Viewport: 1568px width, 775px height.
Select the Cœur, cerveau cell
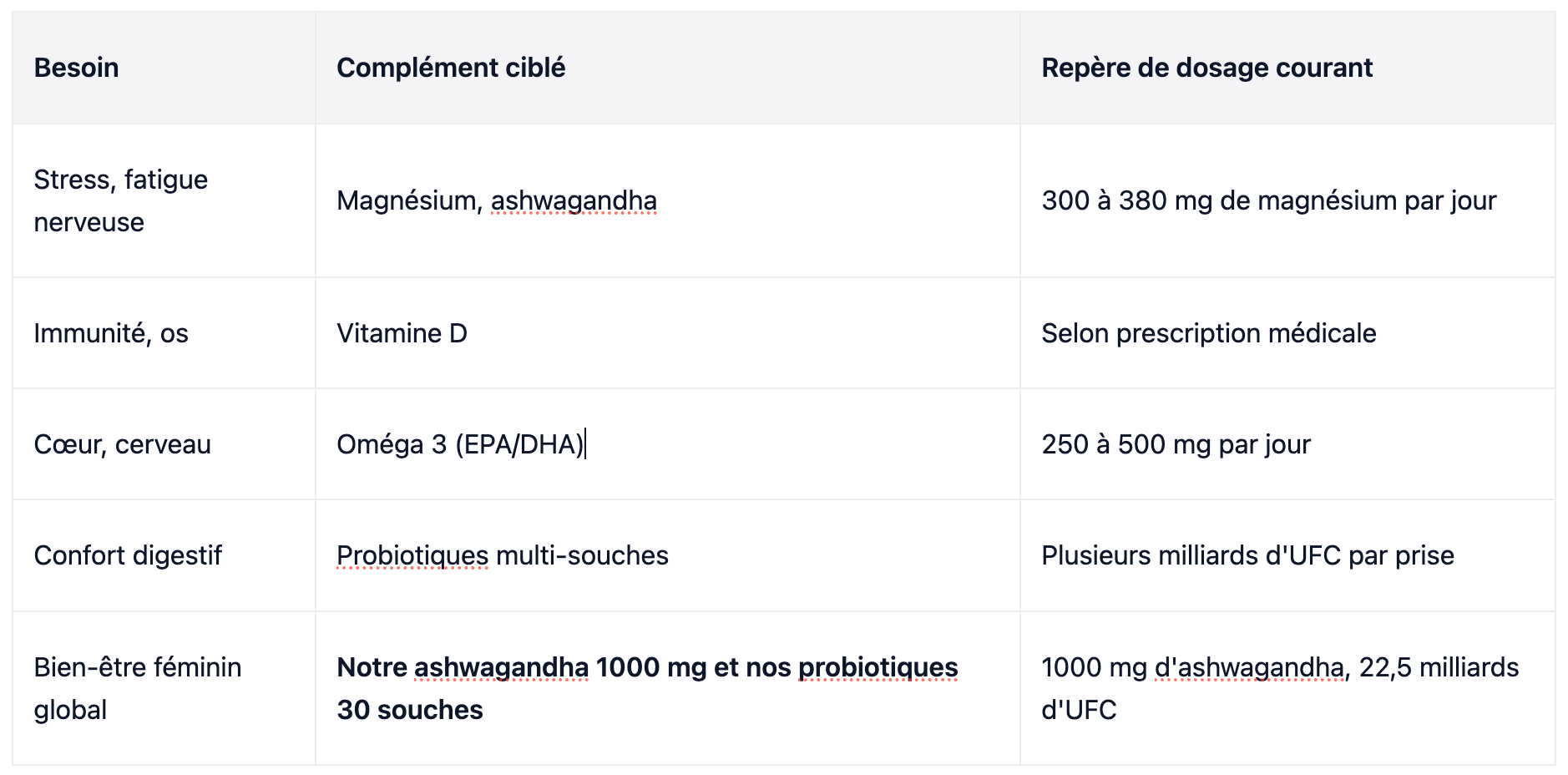point(164,444)
